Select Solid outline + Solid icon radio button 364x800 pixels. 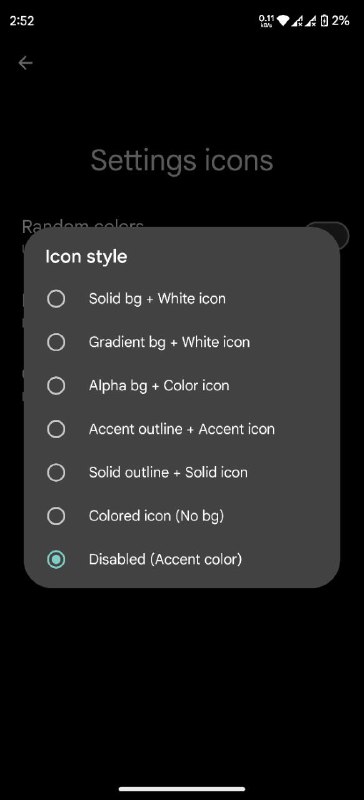56,472
